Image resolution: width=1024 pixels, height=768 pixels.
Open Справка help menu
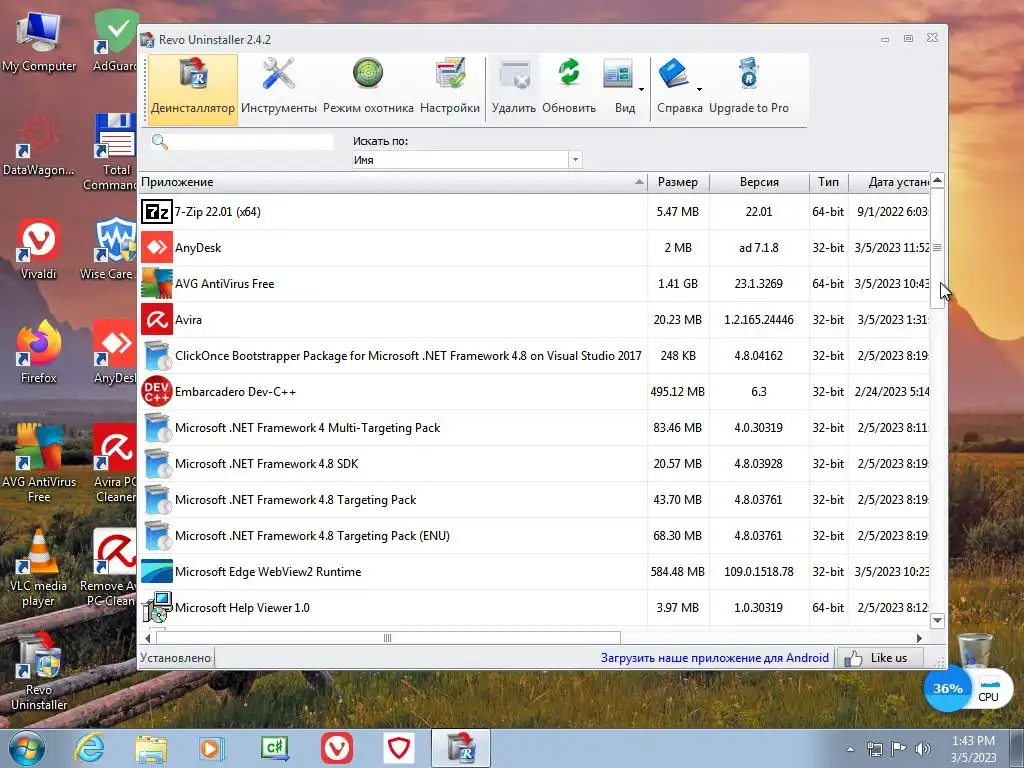pyautogui.click(x=679, y=88)
